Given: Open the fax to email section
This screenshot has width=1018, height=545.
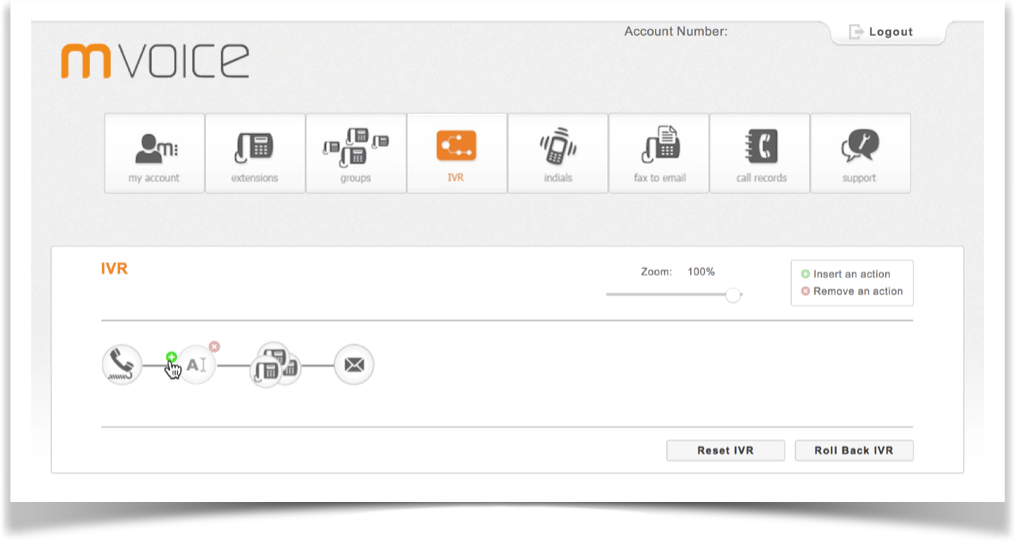Looking at the screenshot, I should 659,153.
